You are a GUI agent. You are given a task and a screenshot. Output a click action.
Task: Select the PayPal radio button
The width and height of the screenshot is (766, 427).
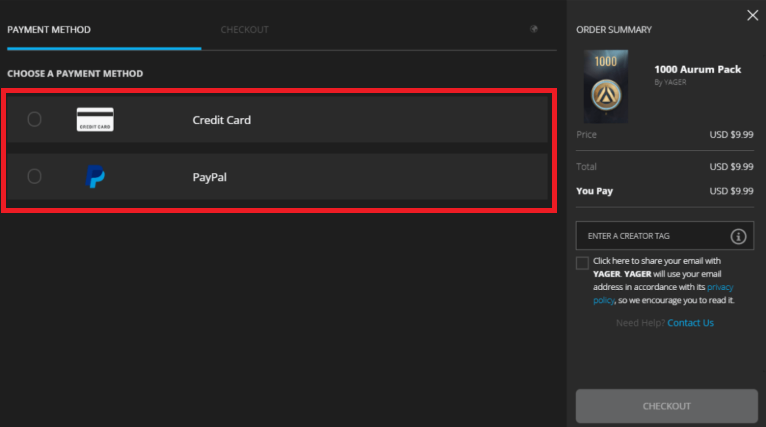35,177
